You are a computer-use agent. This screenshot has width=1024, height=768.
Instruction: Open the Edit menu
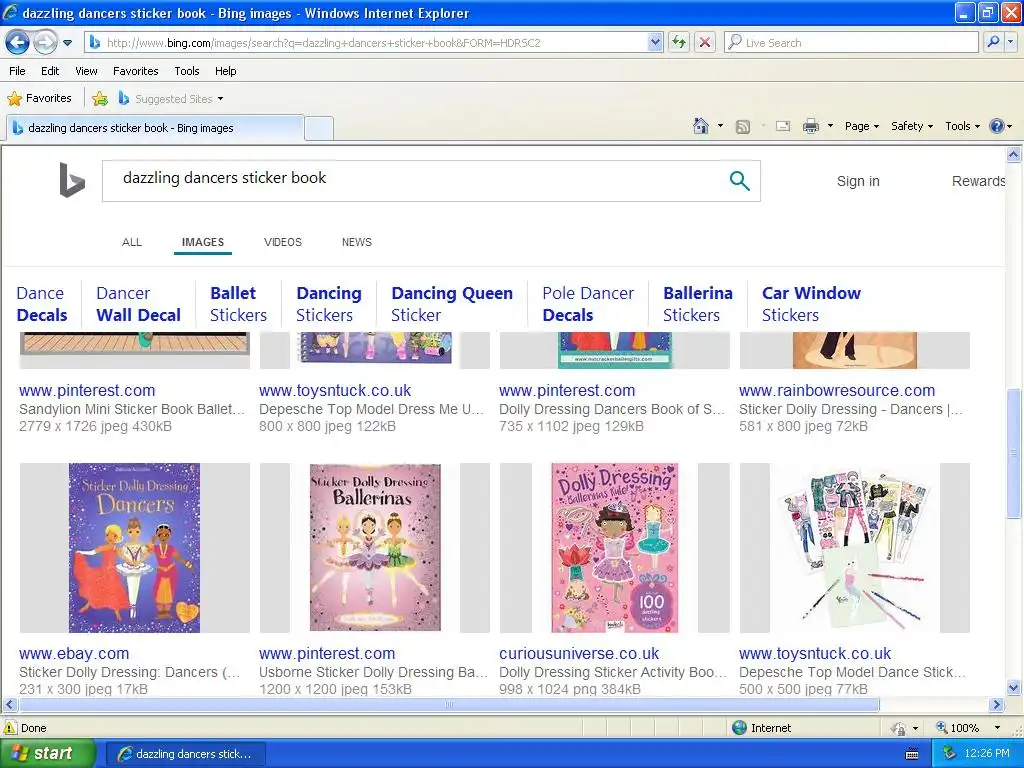[50, 71]
